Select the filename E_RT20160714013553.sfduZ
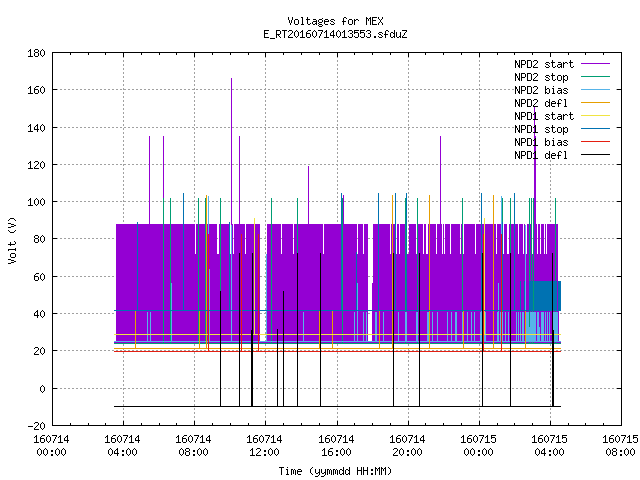 [x=335, y=34]
